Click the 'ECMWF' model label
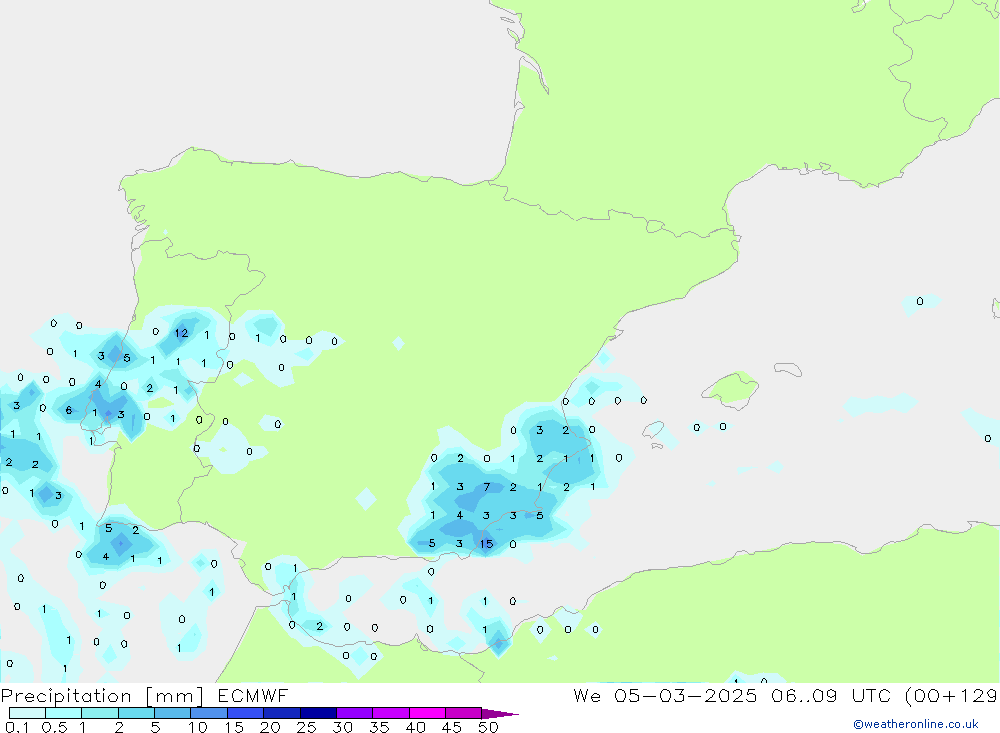Screen dimensions: 1000x733 click(x=253, y=695)
